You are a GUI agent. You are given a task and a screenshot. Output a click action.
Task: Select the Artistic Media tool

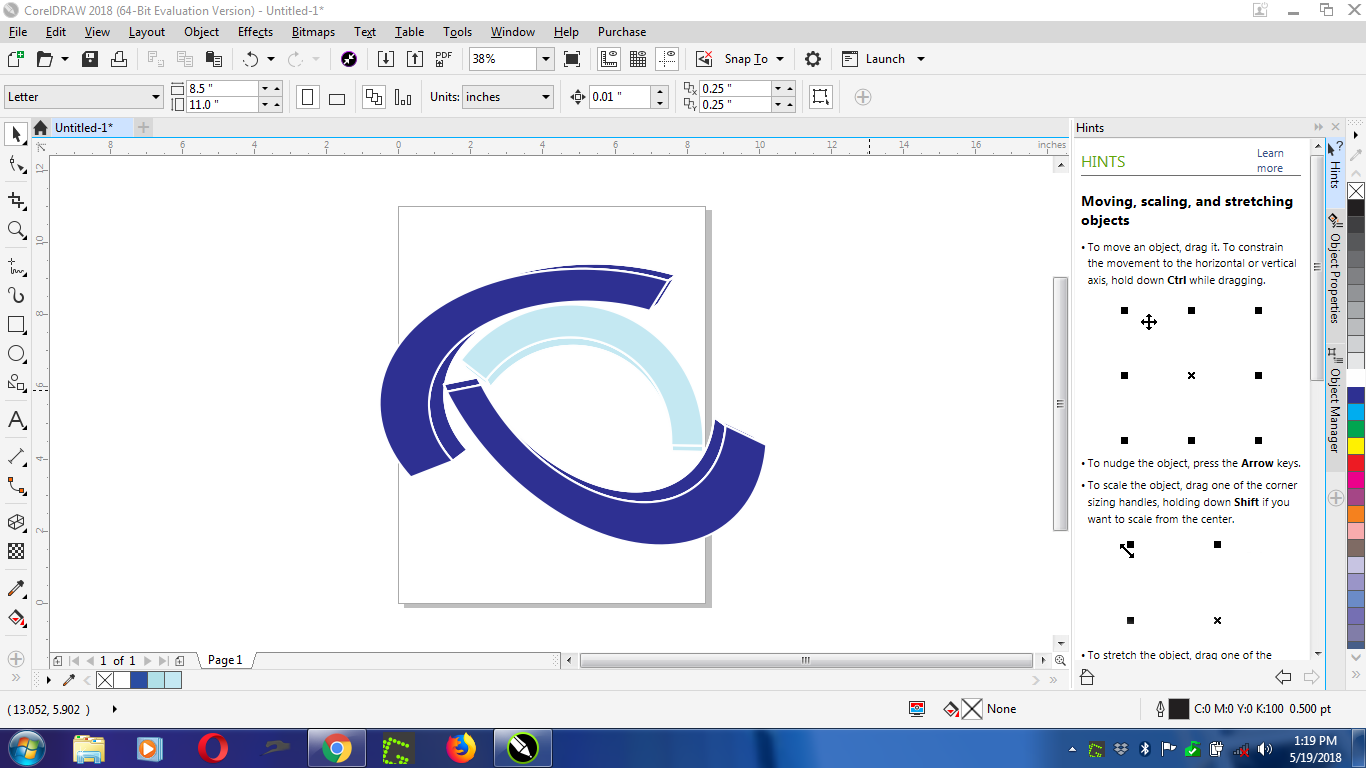point(16,295)
